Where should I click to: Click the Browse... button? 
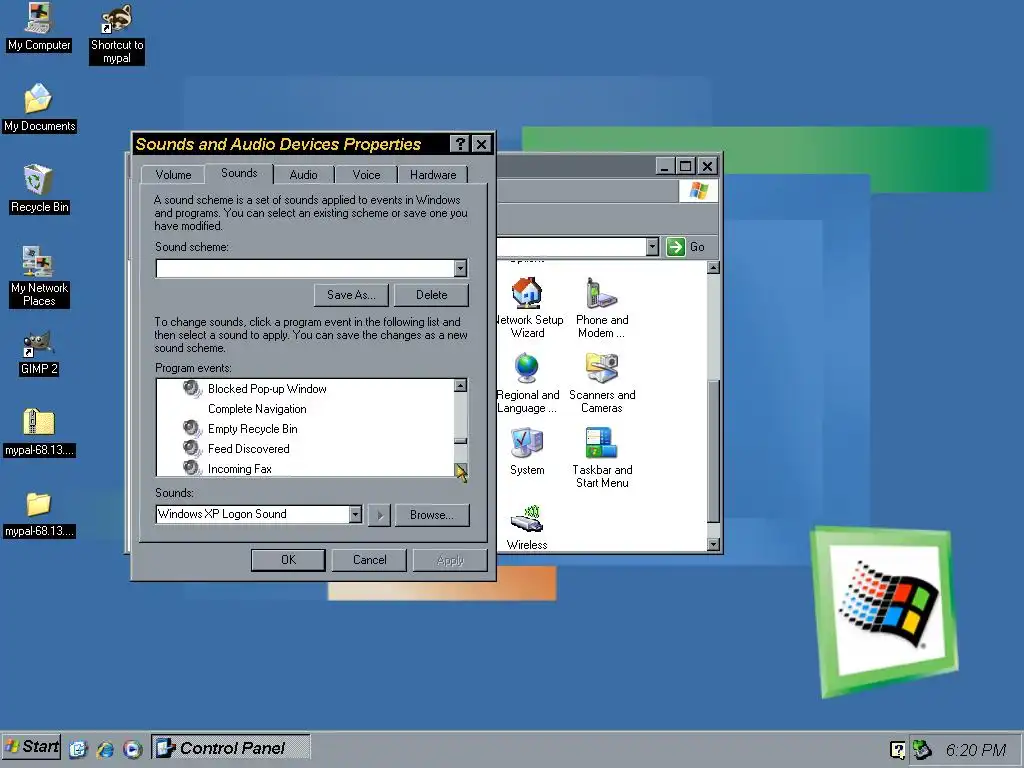(432, 515)
